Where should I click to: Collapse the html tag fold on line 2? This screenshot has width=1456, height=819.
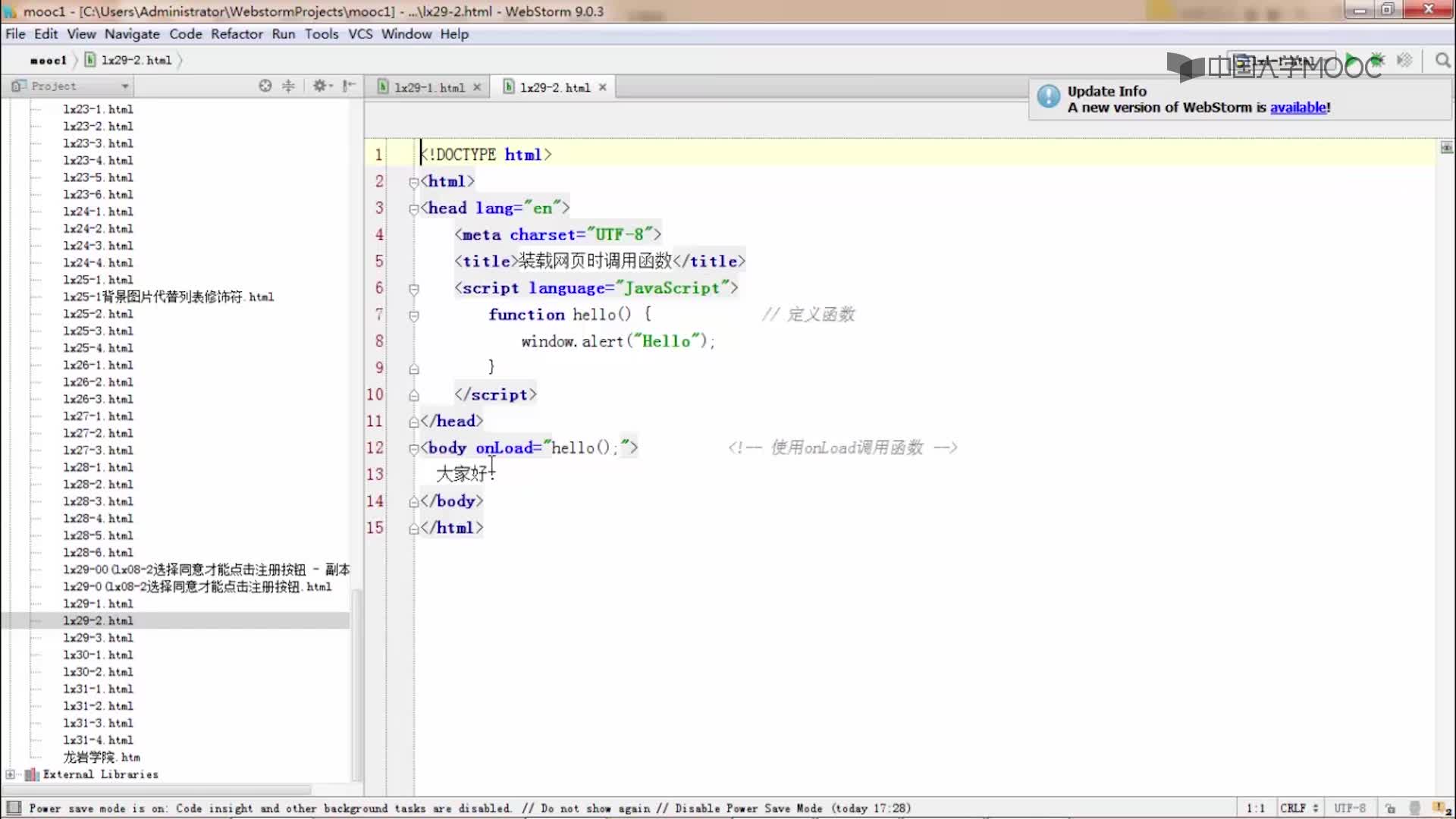413,182
